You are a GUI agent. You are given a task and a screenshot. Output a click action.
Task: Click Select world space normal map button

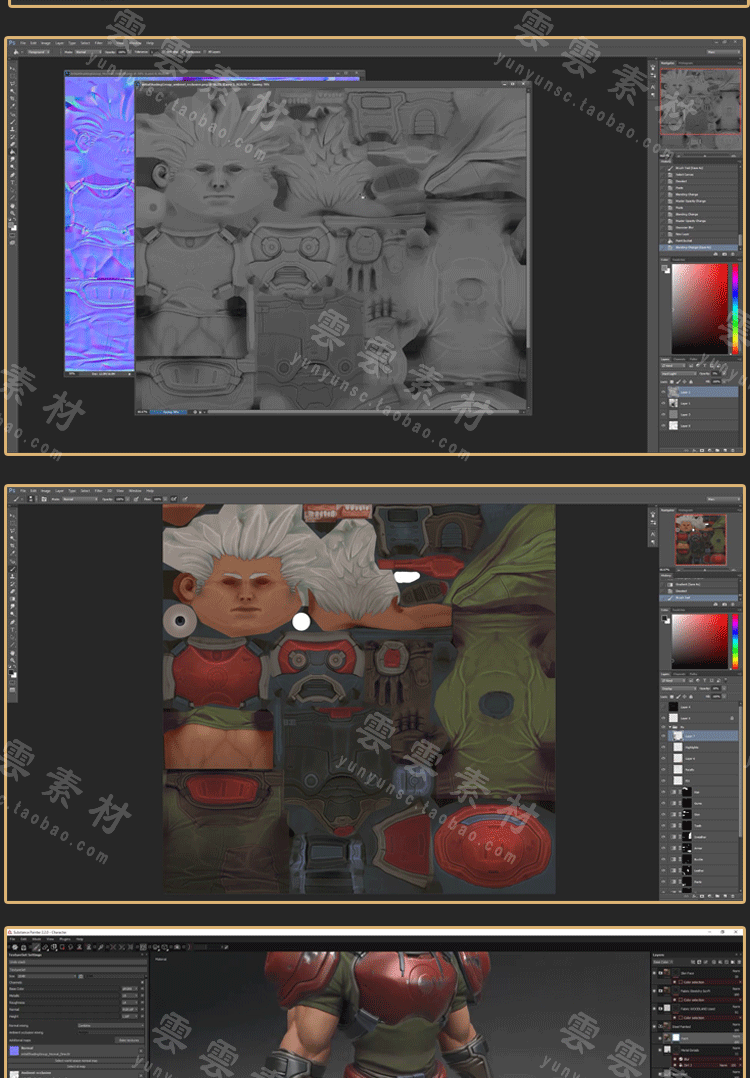pos(76,1061)
